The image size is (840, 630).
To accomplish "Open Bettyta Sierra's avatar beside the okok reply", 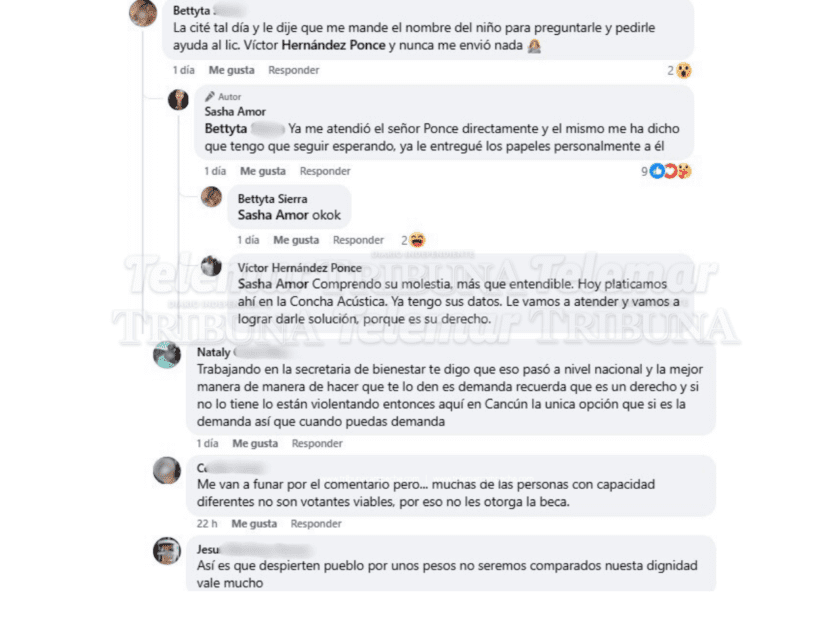I will click(x=211, y=197).
